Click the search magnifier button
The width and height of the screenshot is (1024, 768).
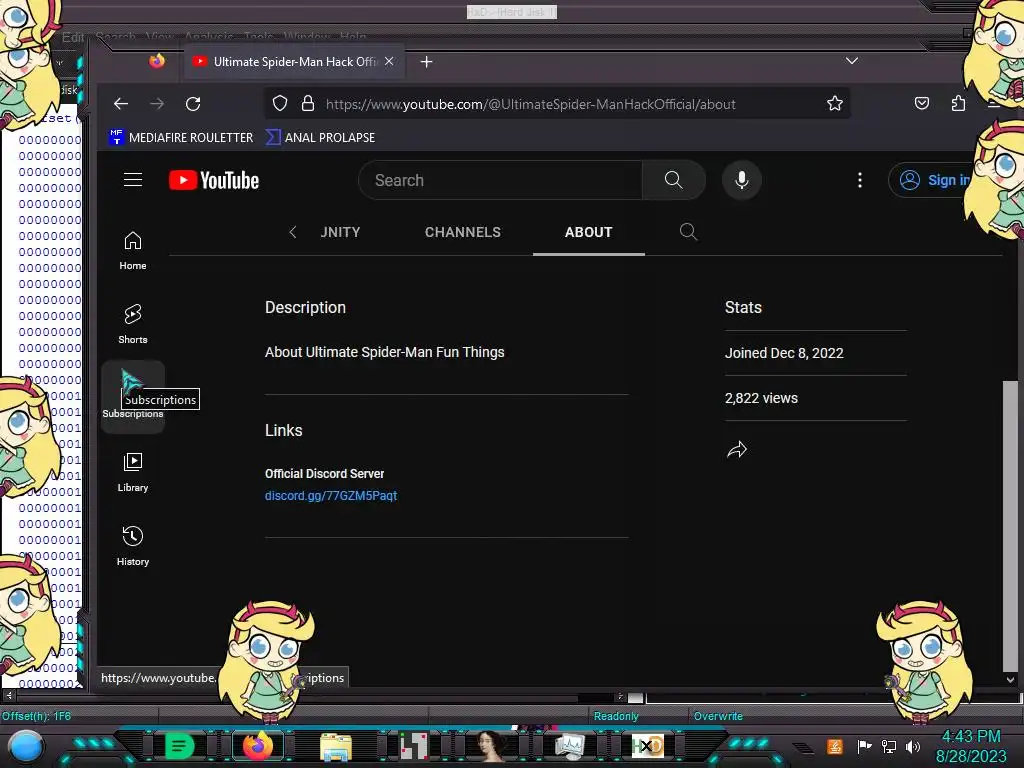(673, 180)
